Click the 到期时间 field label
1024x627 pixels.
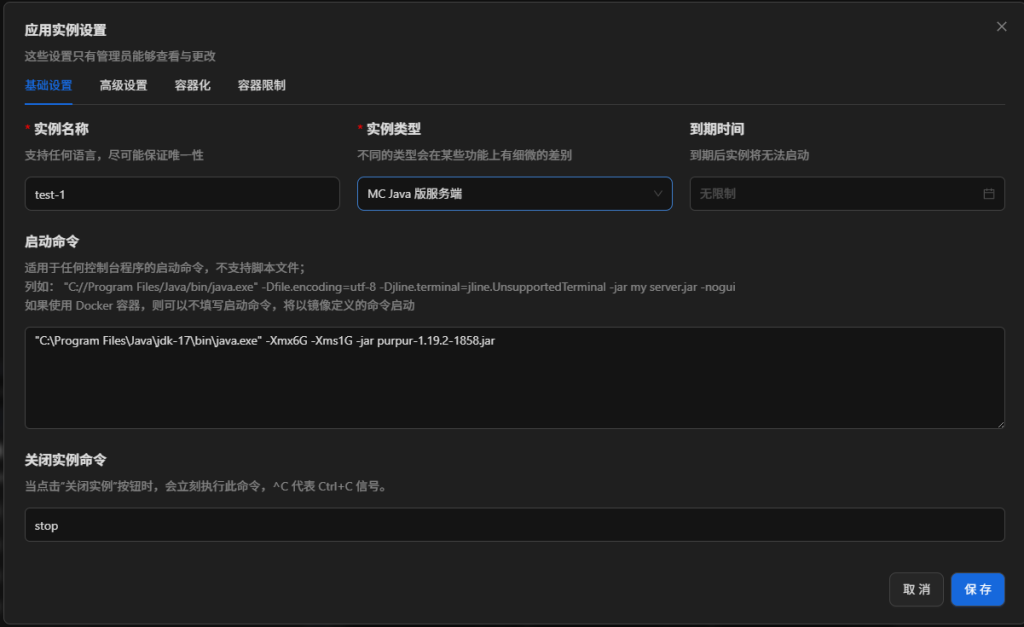(716, 129)
